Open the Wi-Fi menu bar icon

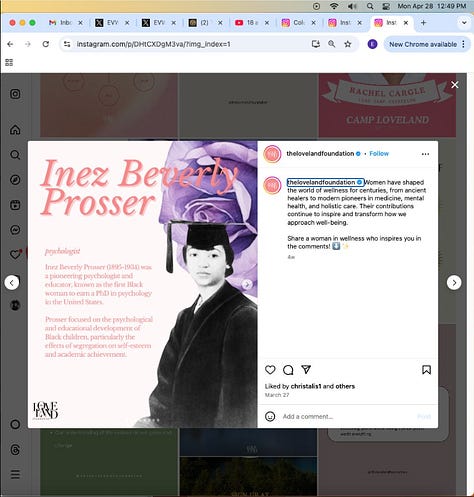pos(334,6)
